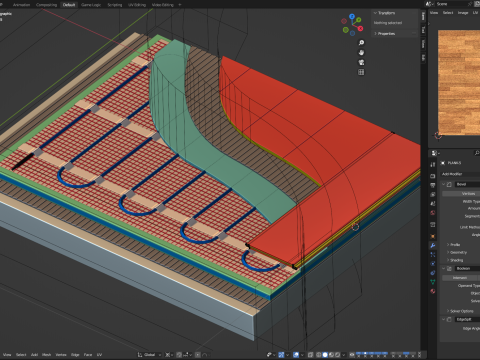The image size is (480, 360).
Task: Enable wireframe viewport shading
Action: click(x=319, y=355)
